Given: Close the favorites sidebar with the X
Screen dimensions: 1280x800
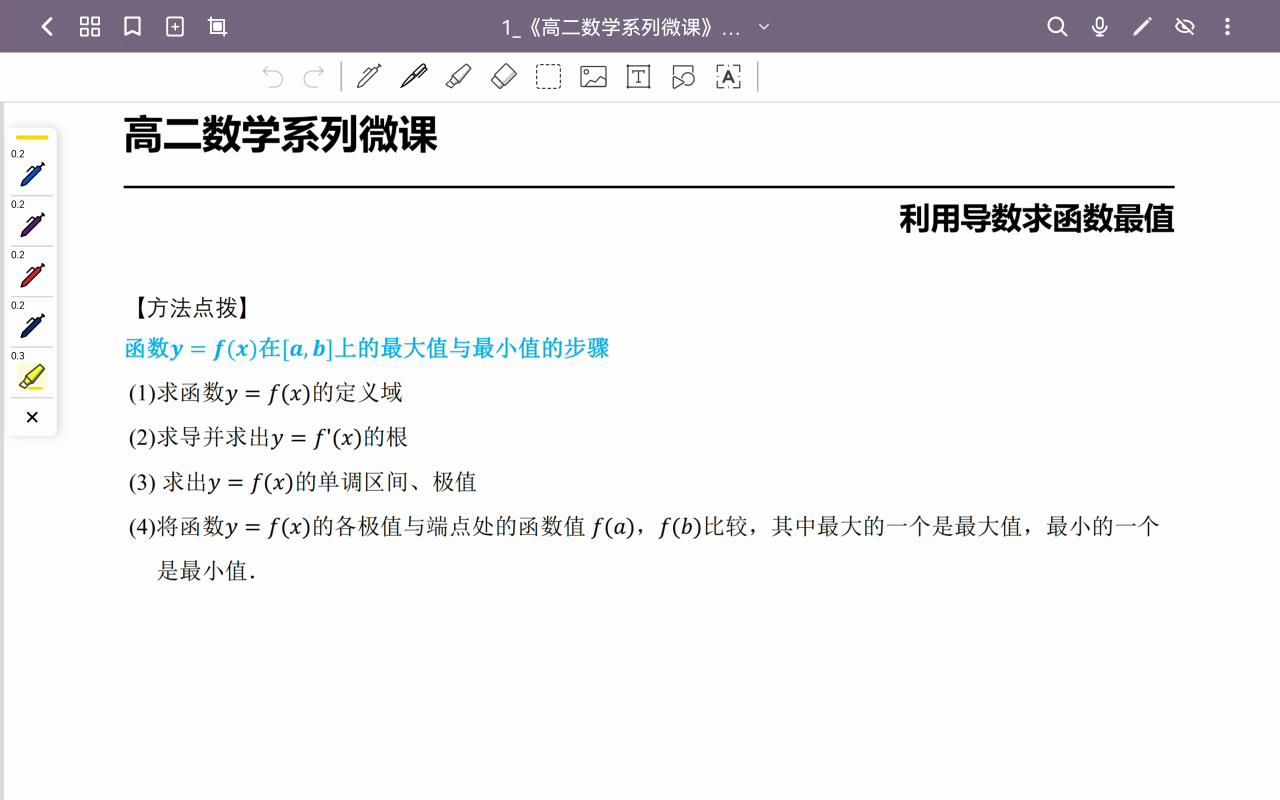Looking at the screenshot, I should [x=31, y=417].
